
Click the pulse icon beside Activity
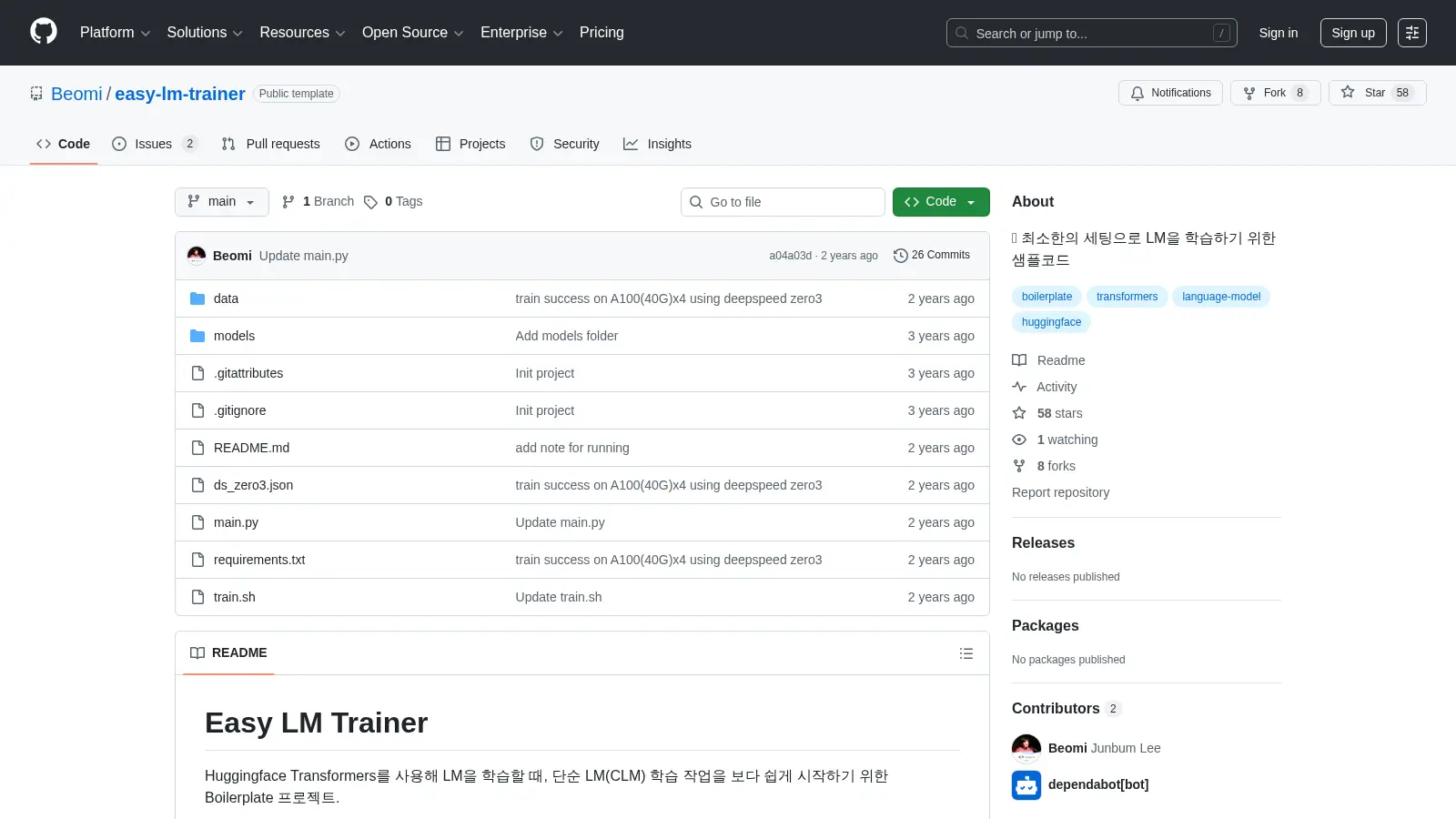[1019, 387]
